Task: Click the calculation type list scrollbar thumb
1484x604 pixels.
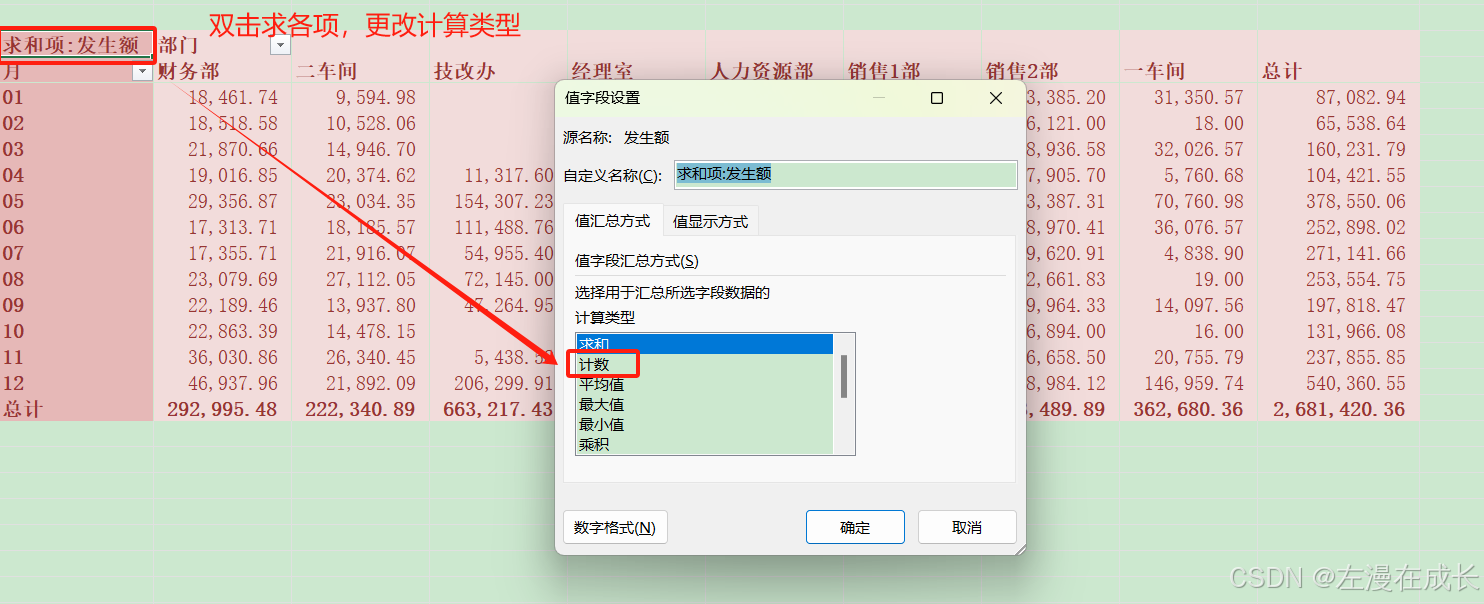Action: (844, 376)
